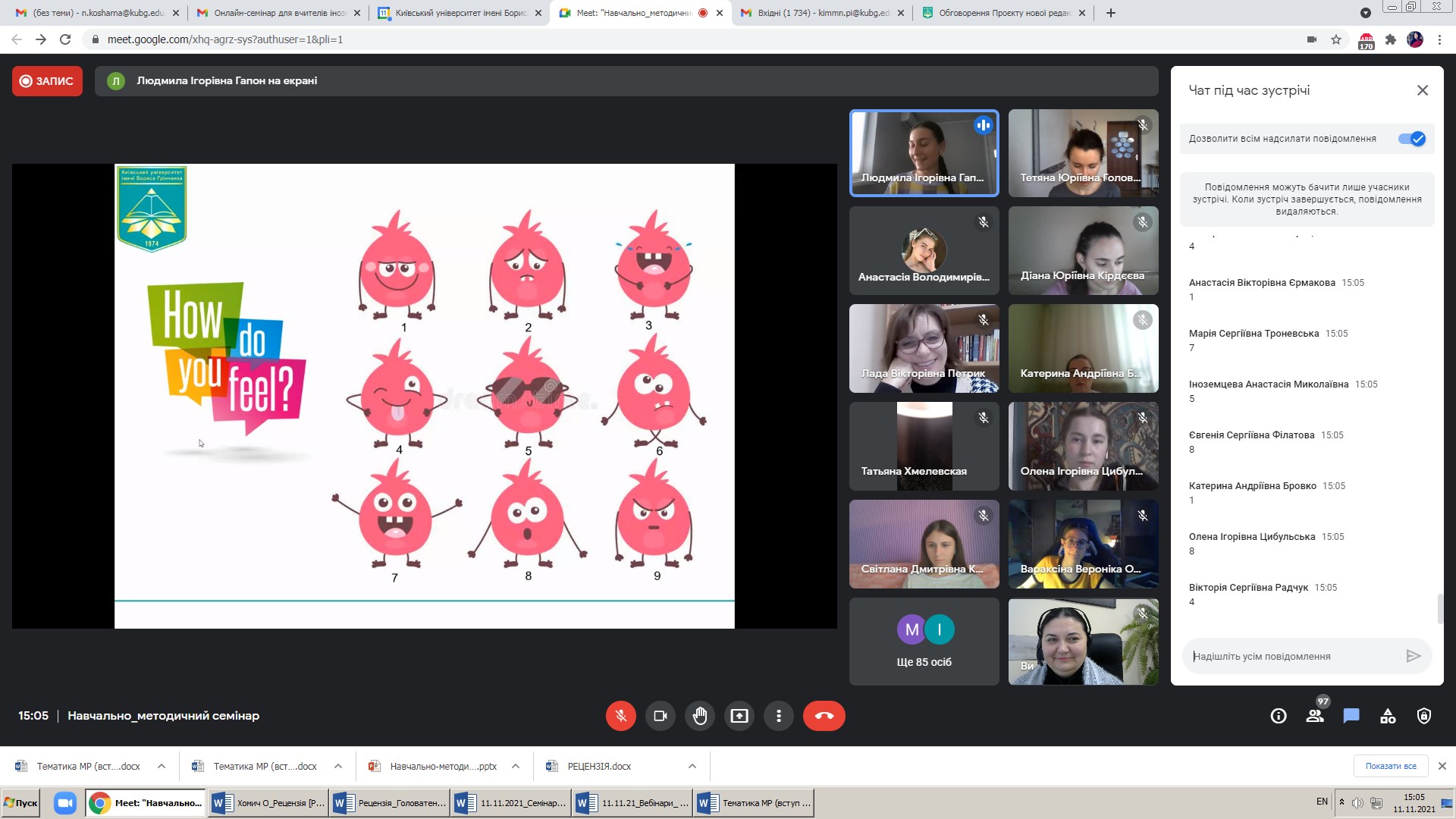This screenshot has height=819, width=1456.
Task: Open host controls shield icon
Action: pyautogui.click(x=1424, y=716)
